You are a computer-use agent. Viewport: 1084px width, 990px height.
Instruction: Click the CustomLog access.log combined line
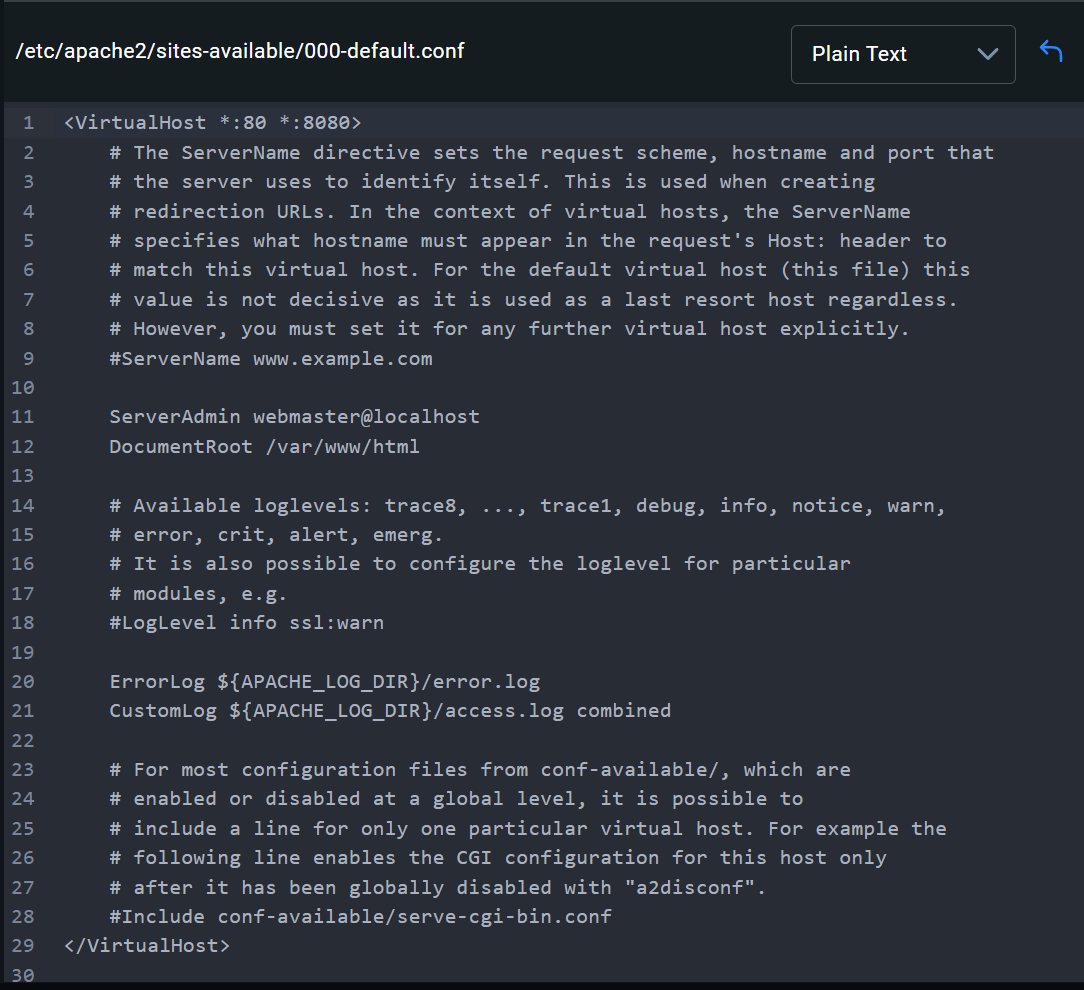(x=391, y=711)
